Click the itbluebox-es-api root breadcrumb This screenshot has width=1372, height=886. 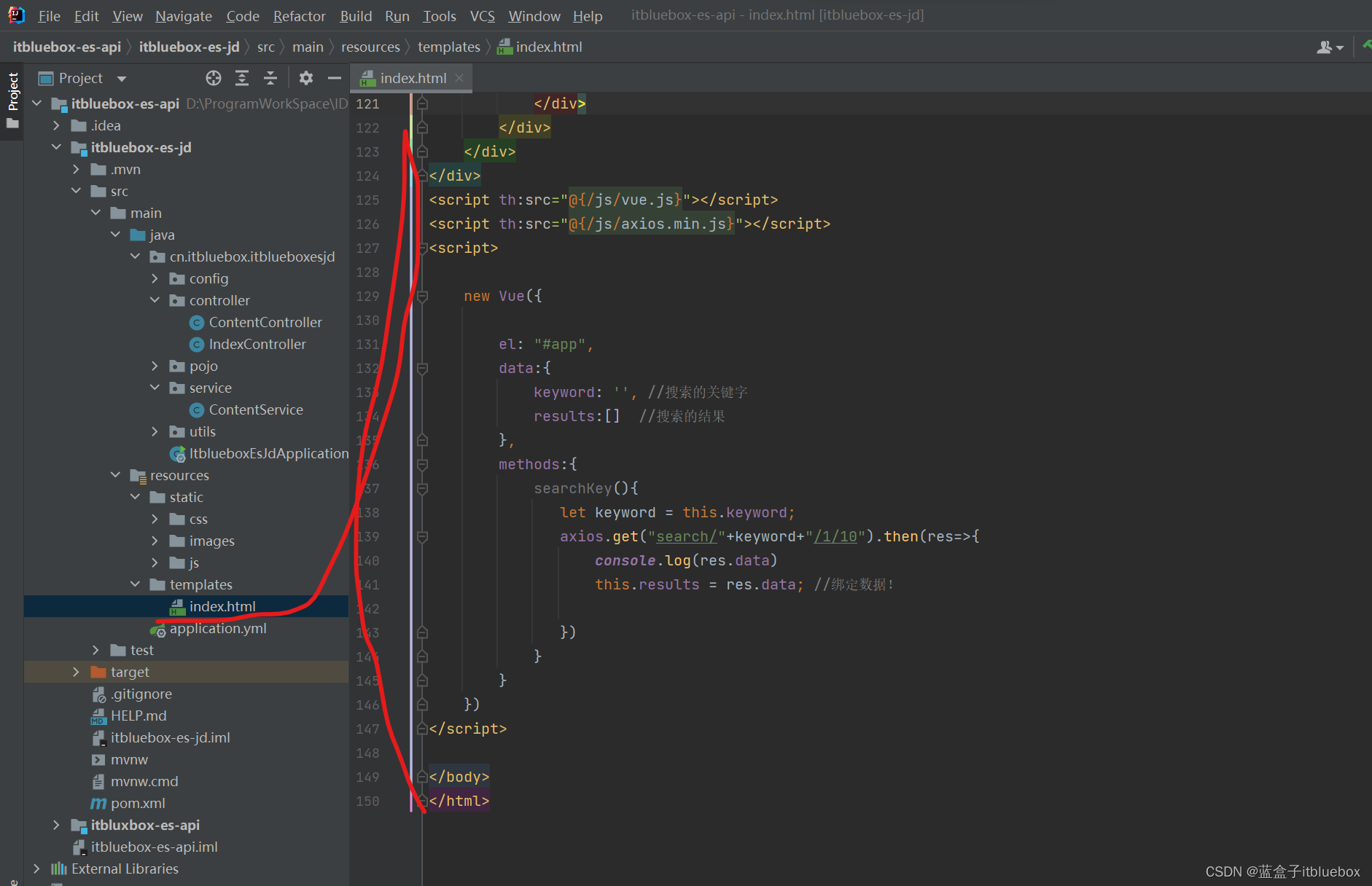(67, 47)
